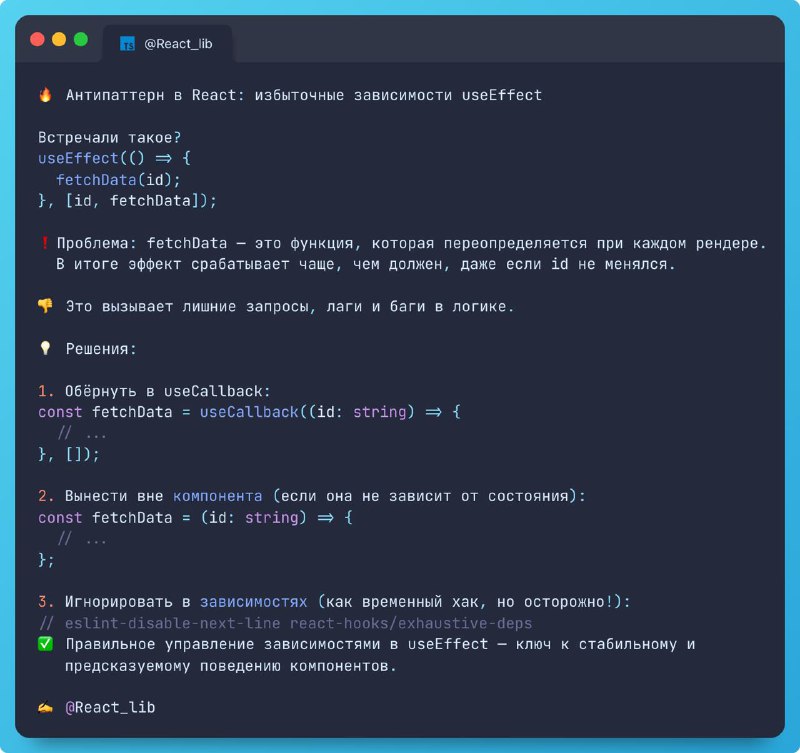Screen dimensions: 800x753
Task: Click the '}, []);' code line
Action: (69, 454)
